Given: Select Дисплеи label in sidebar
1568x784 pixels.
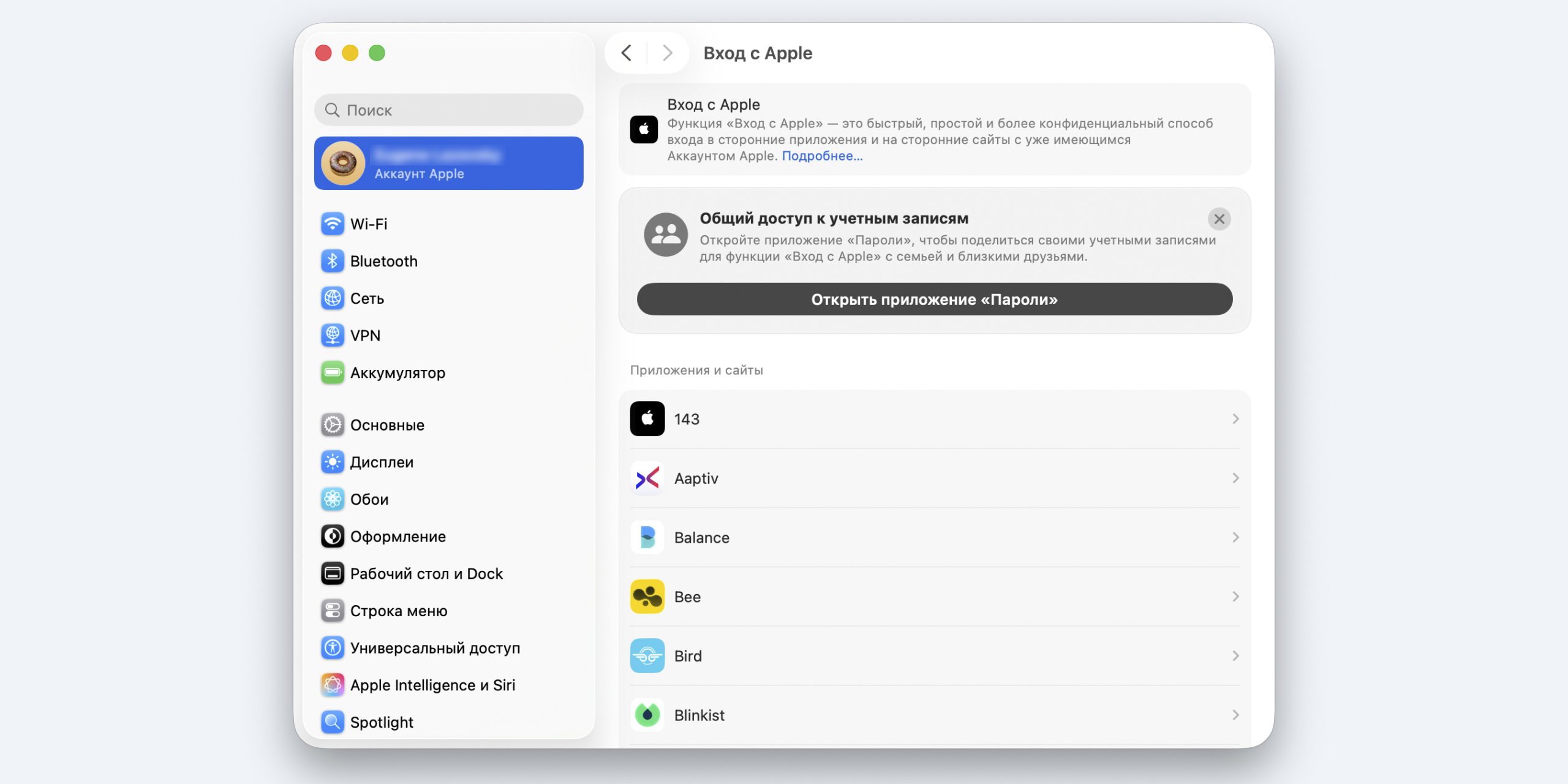Looking at the screenshot, I should (x=382, y=462).
